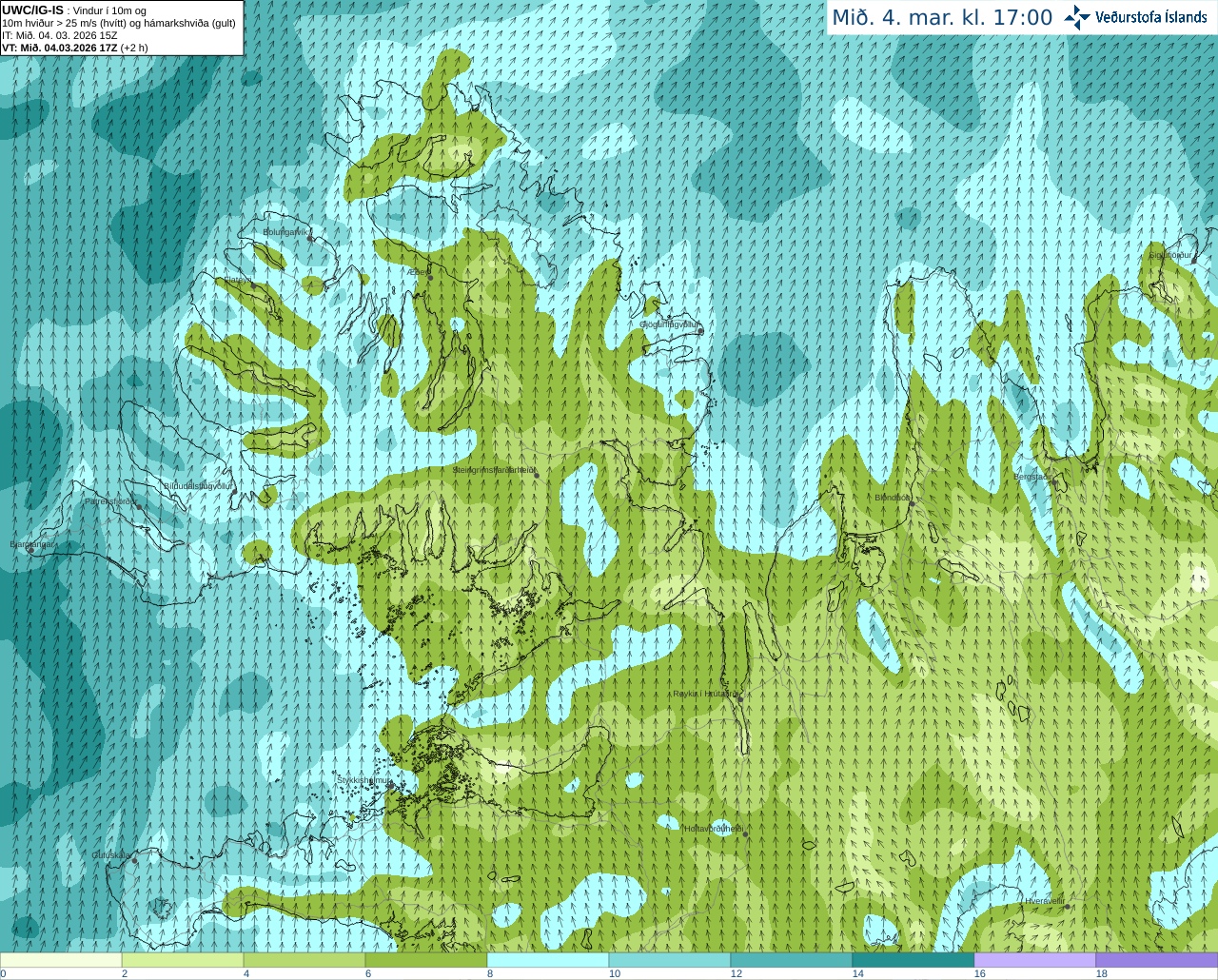The image size is (1218, 980).
Task: Select the 0–2 m/s pale yellow legend swatch
Action: coord(61,960)
